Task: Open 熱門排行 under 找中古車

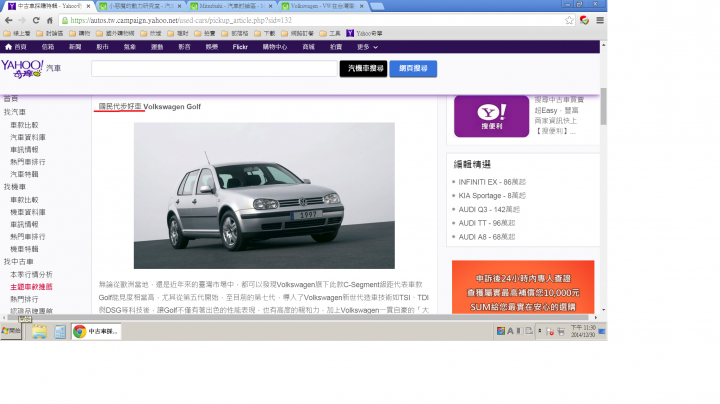Action: click(24, 299)
